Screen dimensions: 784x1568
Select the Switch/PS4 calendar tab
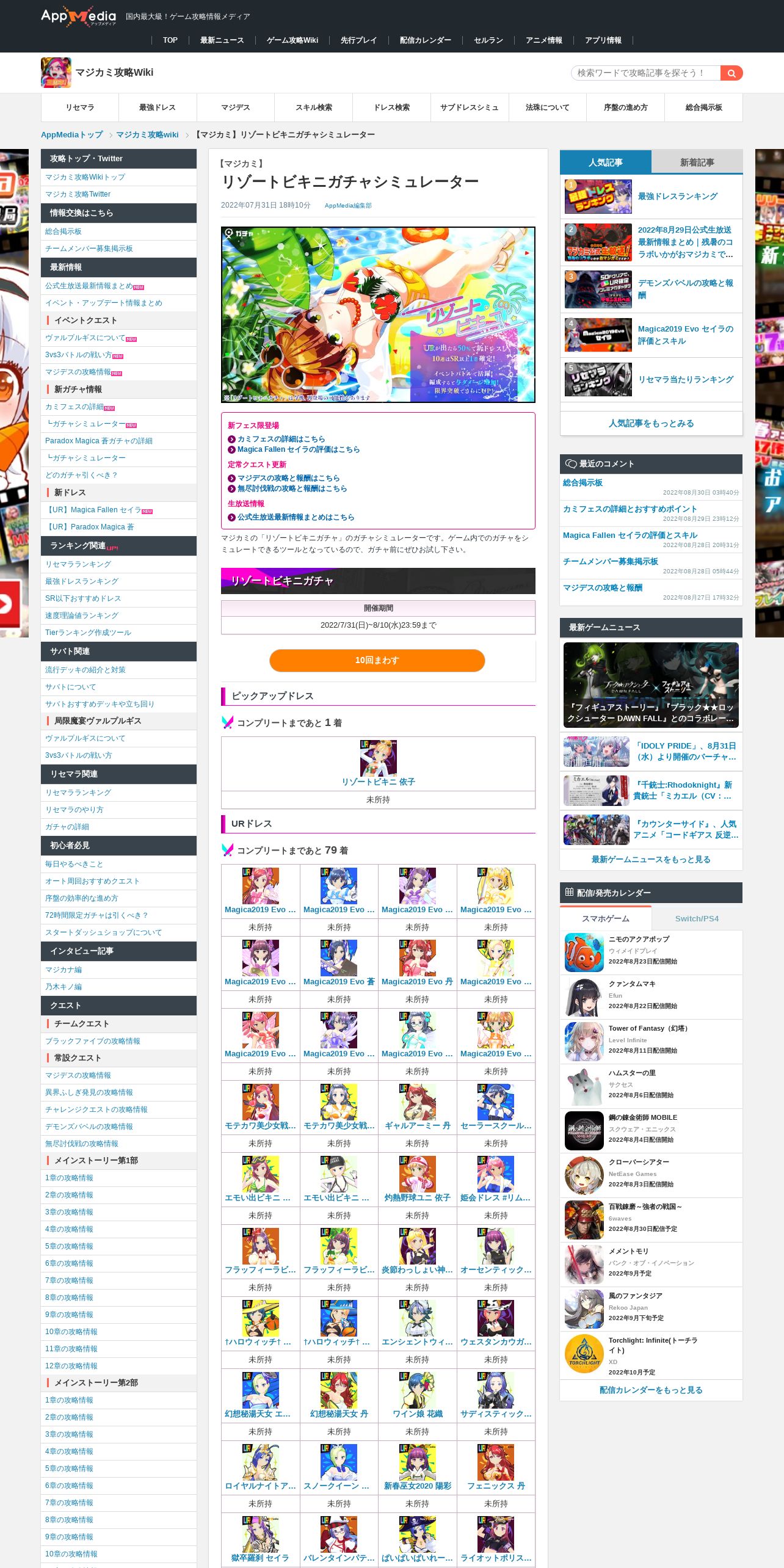697,918
